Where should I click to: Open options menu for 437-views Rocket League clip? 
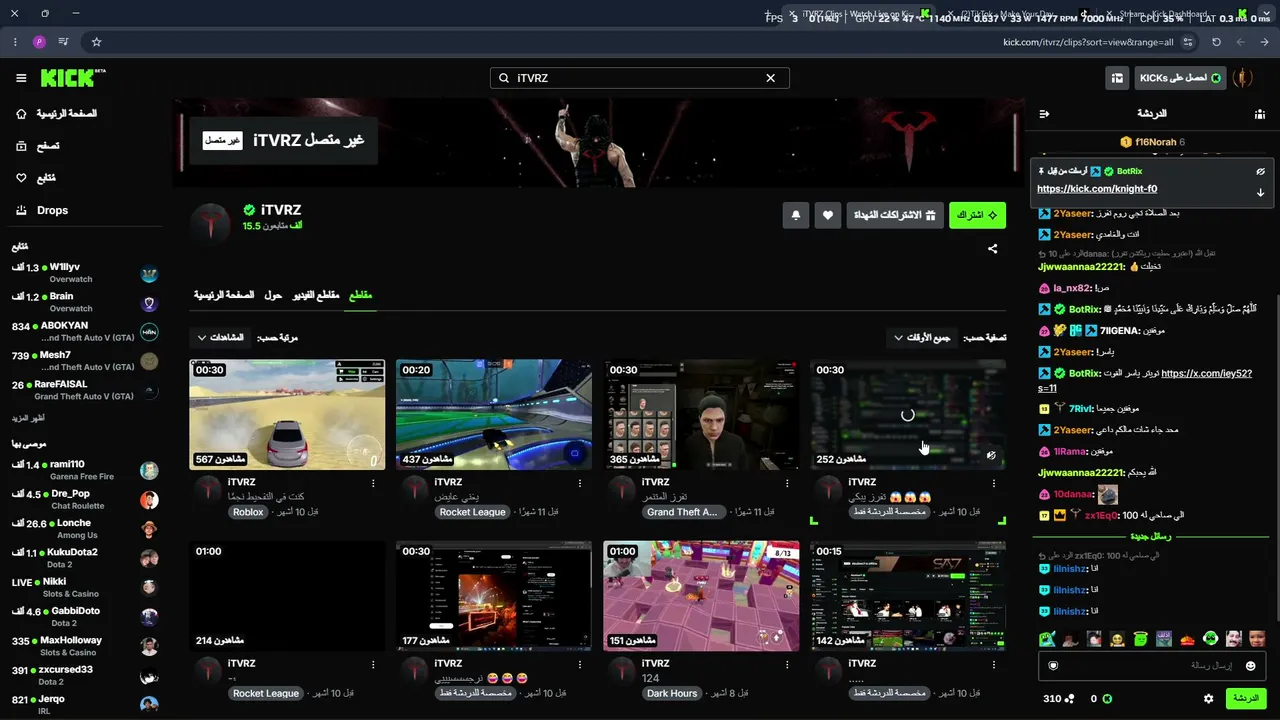point(580,483)
